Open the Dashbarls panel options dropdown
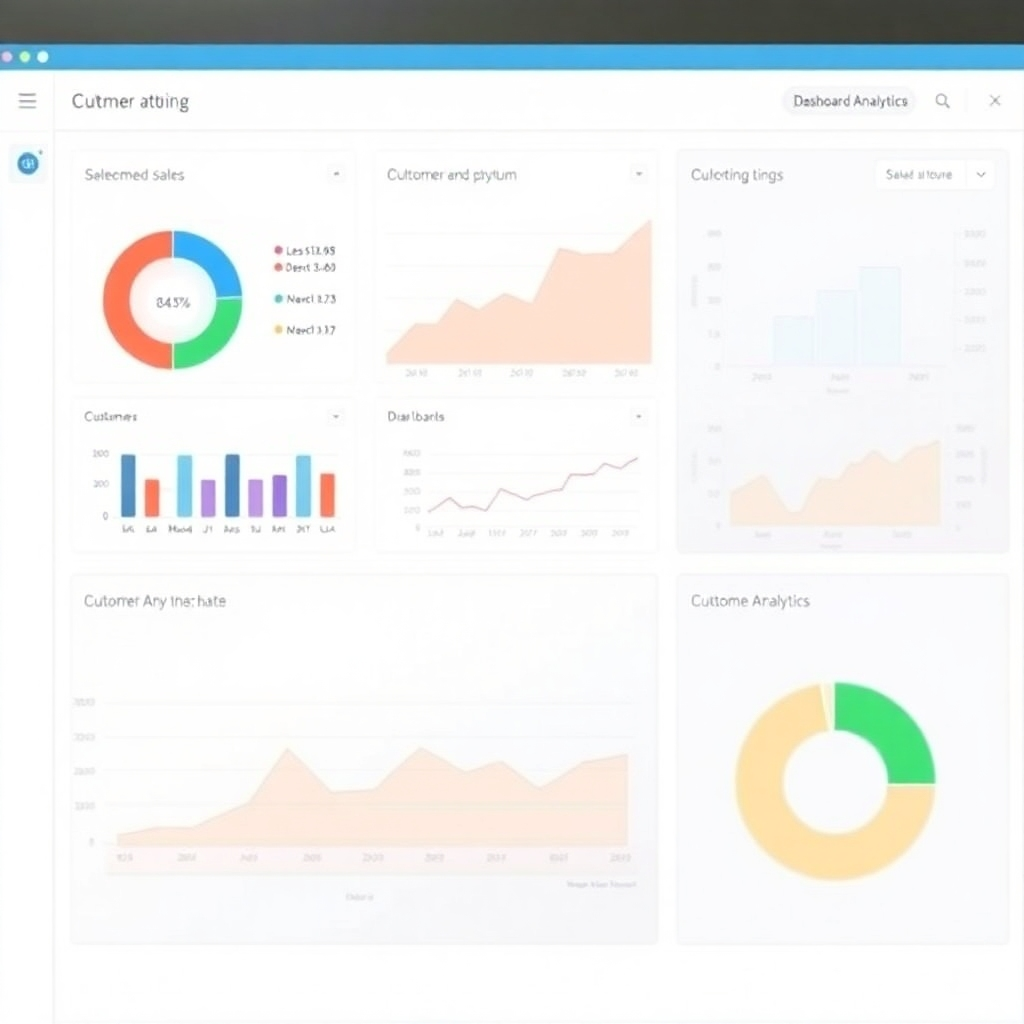1024x1024 pixels. point(639,416)
